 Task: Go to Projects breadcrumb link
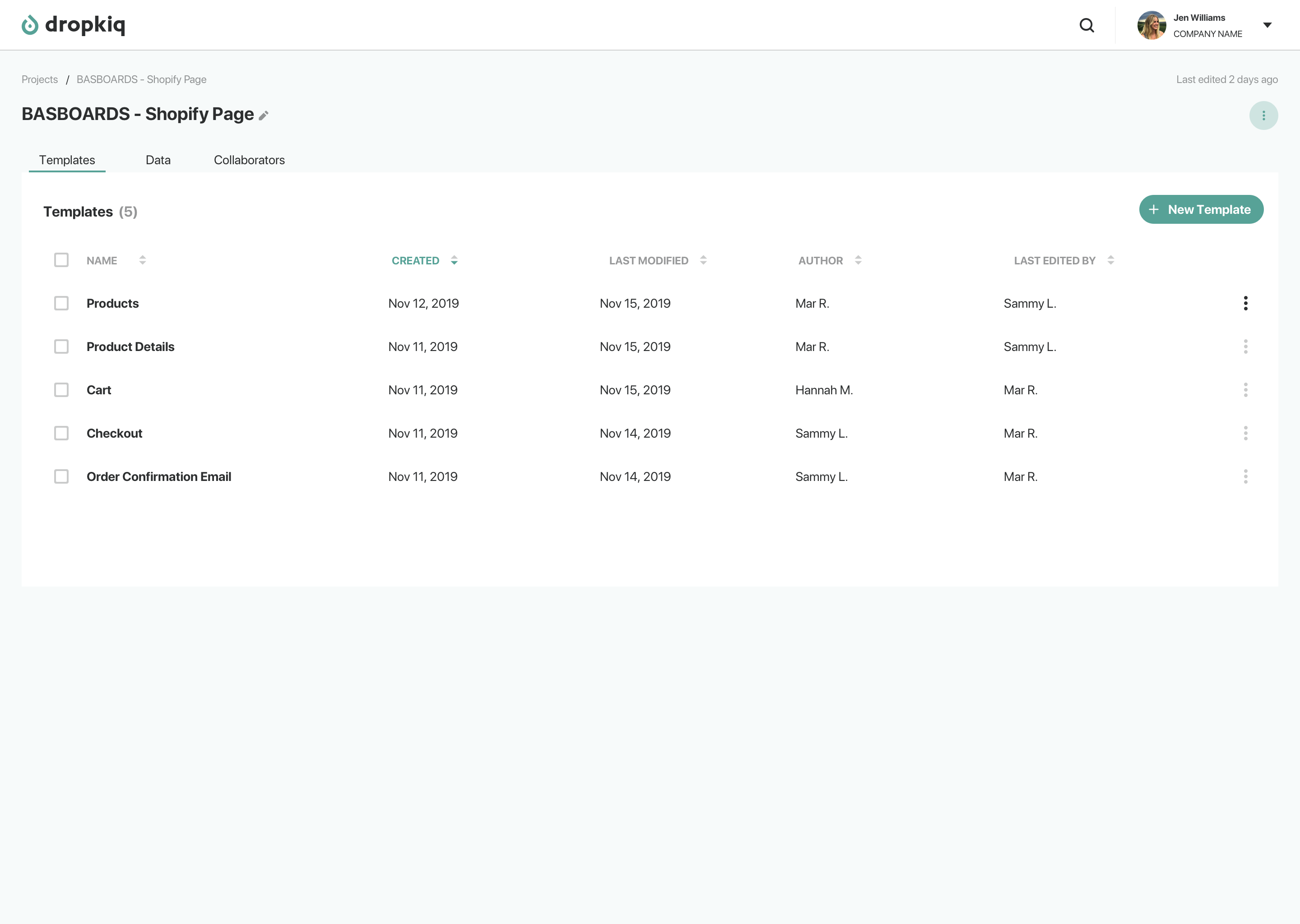pos(40,80)
